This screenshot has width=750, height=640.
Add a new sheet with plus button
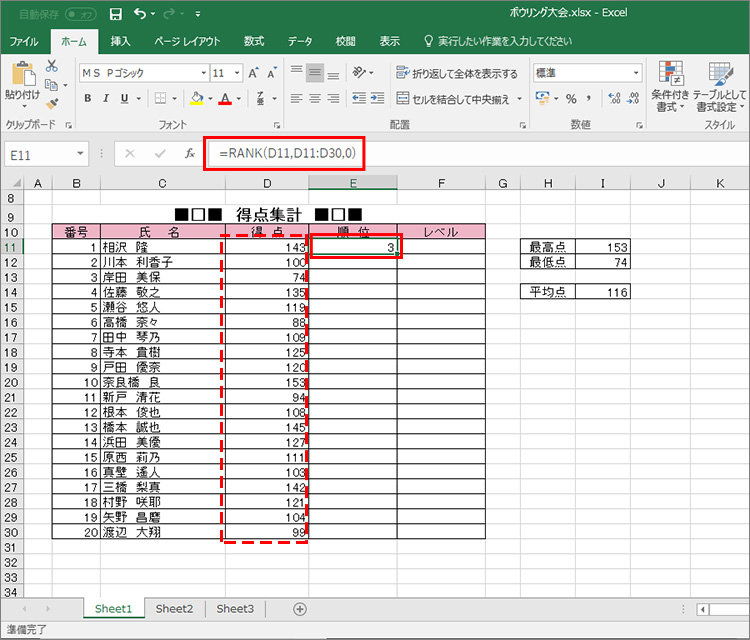(x=300, y=608)
